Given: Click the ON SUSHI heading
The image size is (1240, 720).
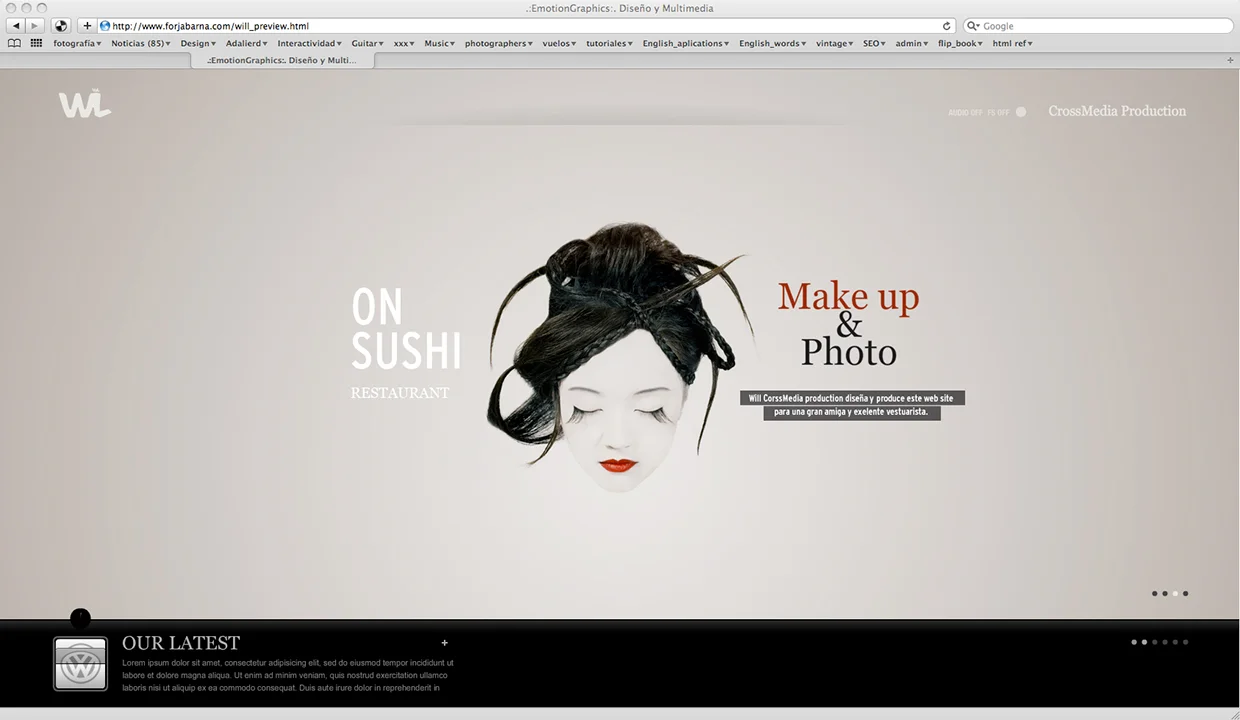Looking at the screenshot, I should tap(406, 329).
